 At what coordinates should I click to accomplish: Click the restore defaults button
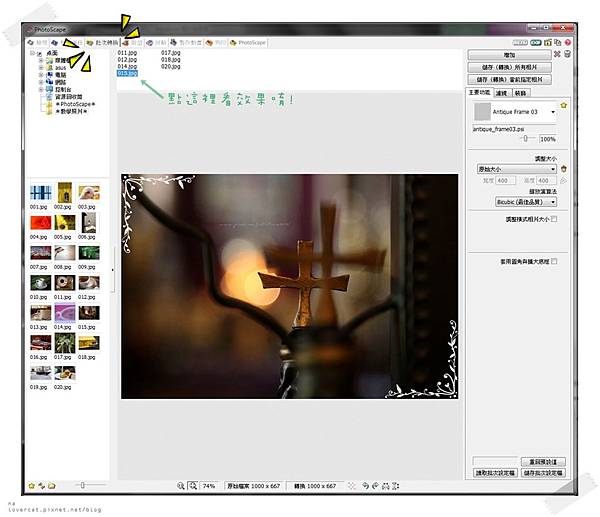(543, 462)
